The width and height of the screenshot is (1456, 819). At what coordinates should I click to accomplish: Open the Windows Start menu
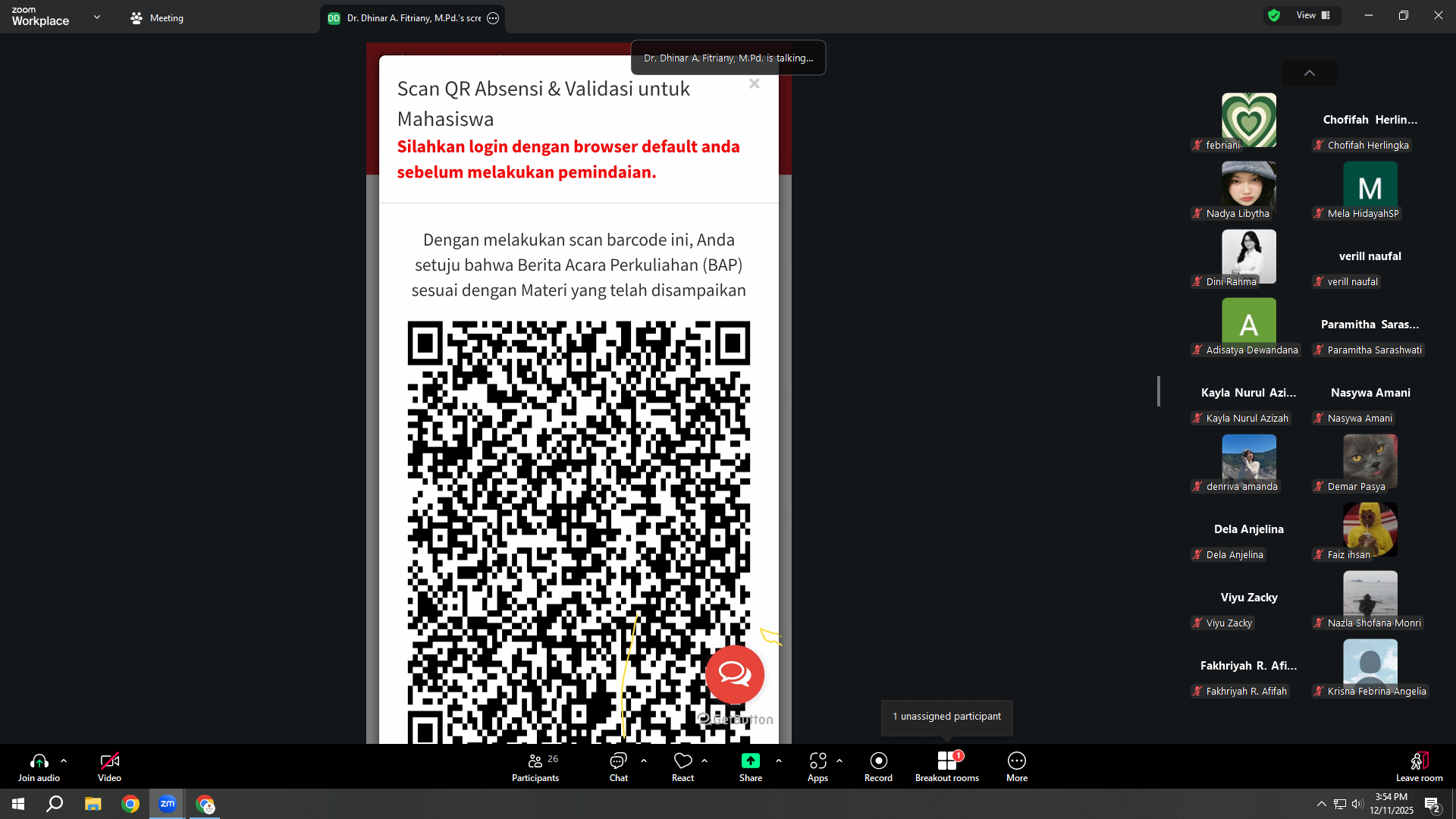[18, 804]
